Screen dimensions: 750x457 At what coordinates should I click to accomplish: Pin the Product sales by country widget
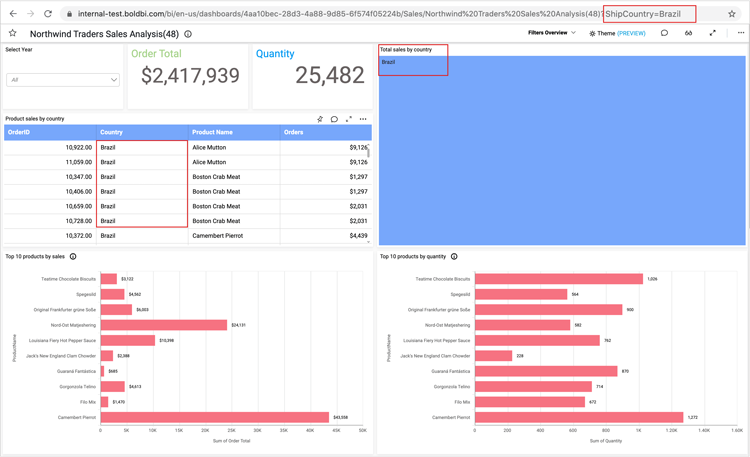[320, 119]
